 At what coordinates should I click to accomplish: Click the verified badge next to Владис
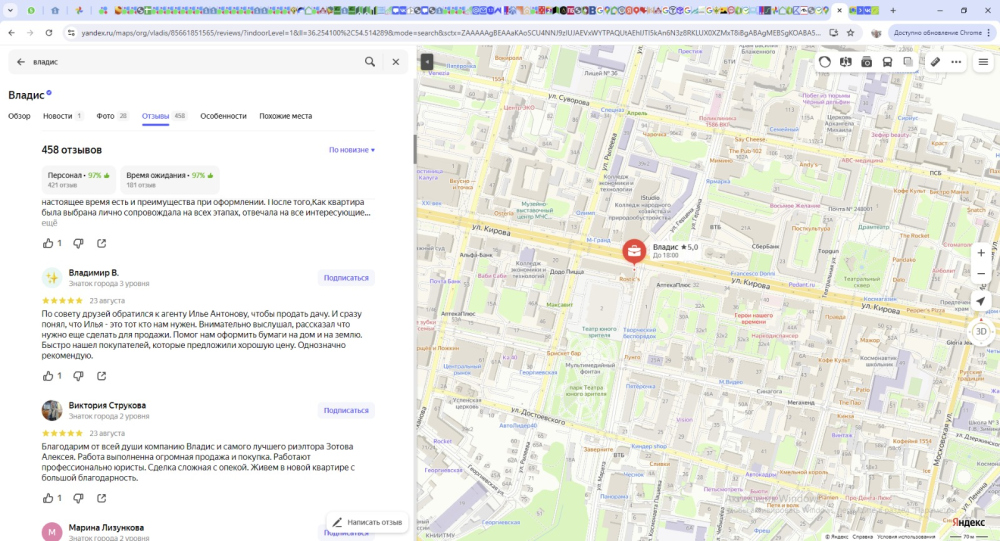point(49,93)
